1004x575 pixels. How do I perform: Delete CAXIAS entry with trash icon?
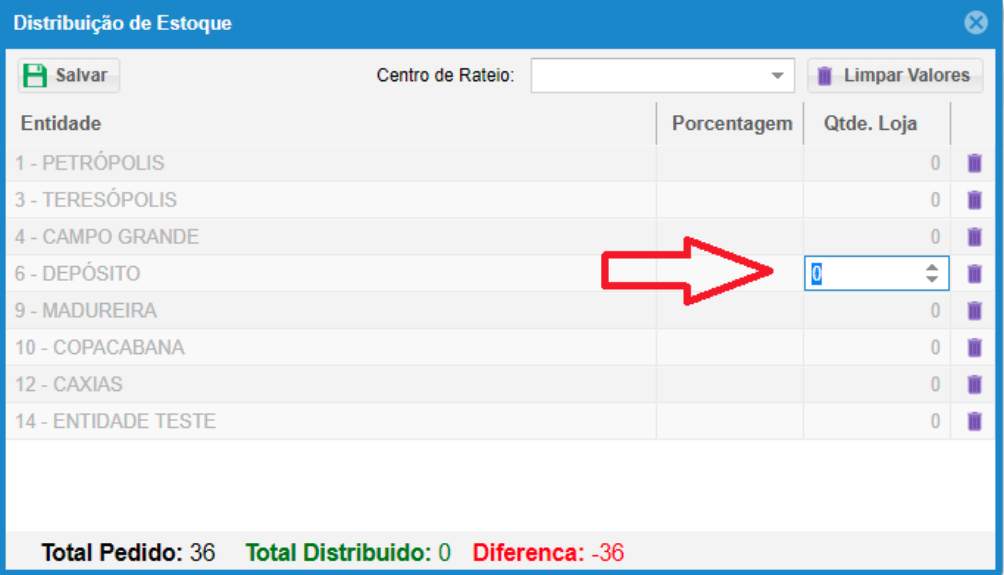tap(974, 385)
